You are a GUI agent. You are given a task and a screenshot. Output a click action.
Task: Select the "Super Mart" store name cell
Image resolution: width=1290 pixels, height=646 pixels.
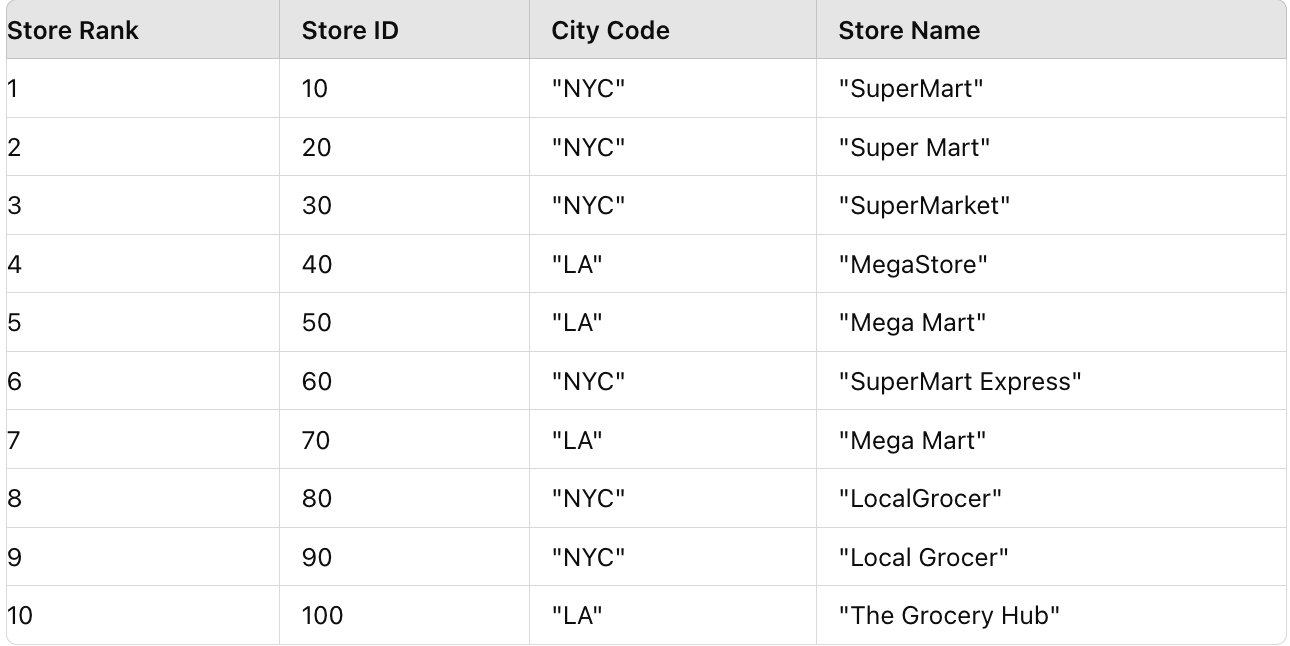(914, 148)
